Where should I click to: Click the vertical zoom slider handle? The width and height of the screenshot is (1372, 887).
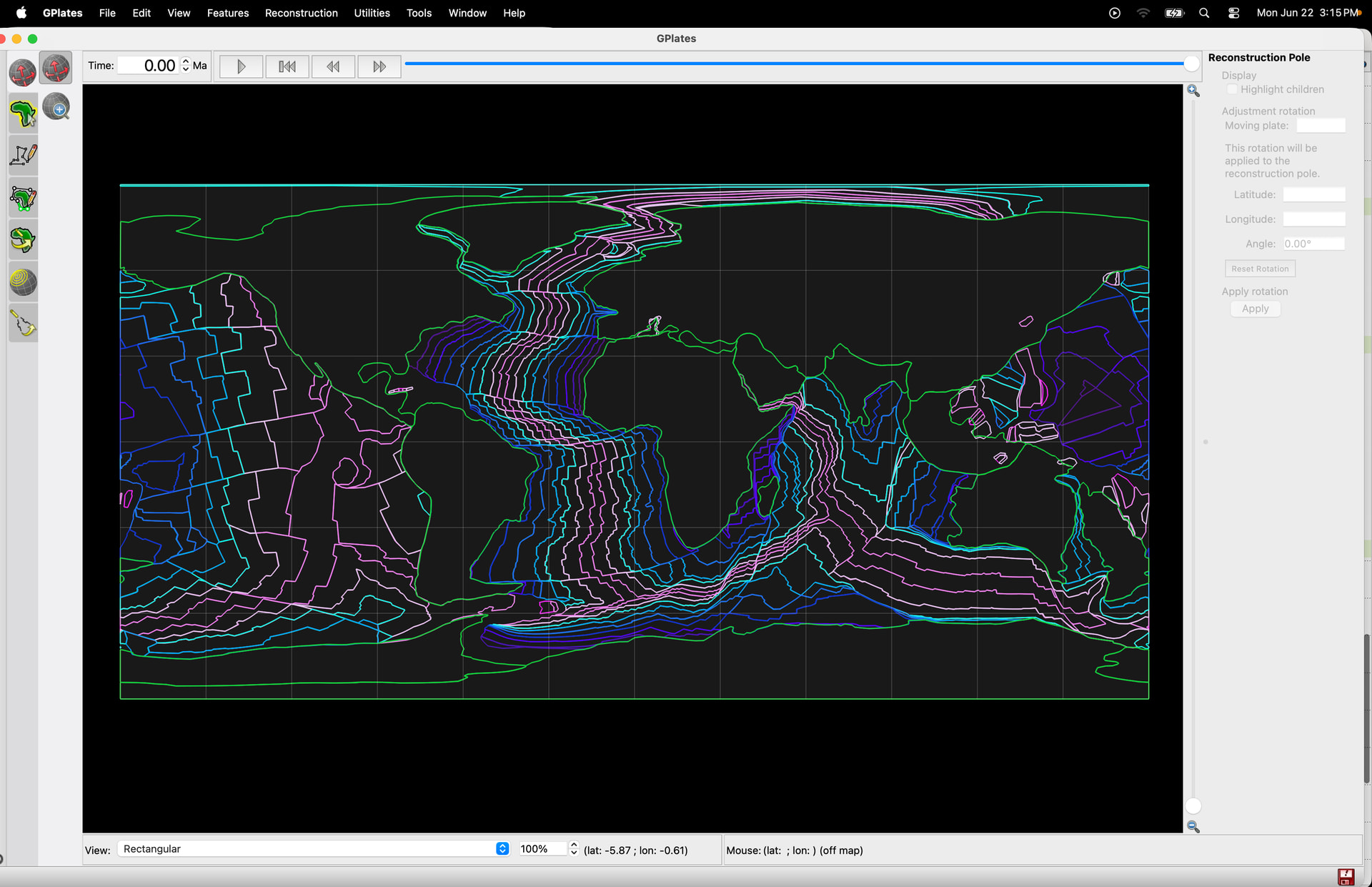pyautogui.click(x=1193, y=806)
